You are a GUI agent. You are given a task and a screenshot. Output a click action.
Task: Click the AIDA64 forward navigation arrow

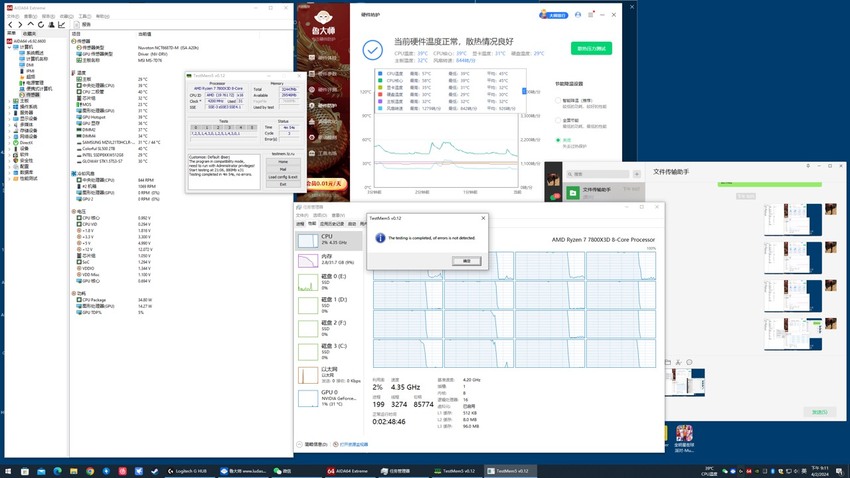[20, 24]
